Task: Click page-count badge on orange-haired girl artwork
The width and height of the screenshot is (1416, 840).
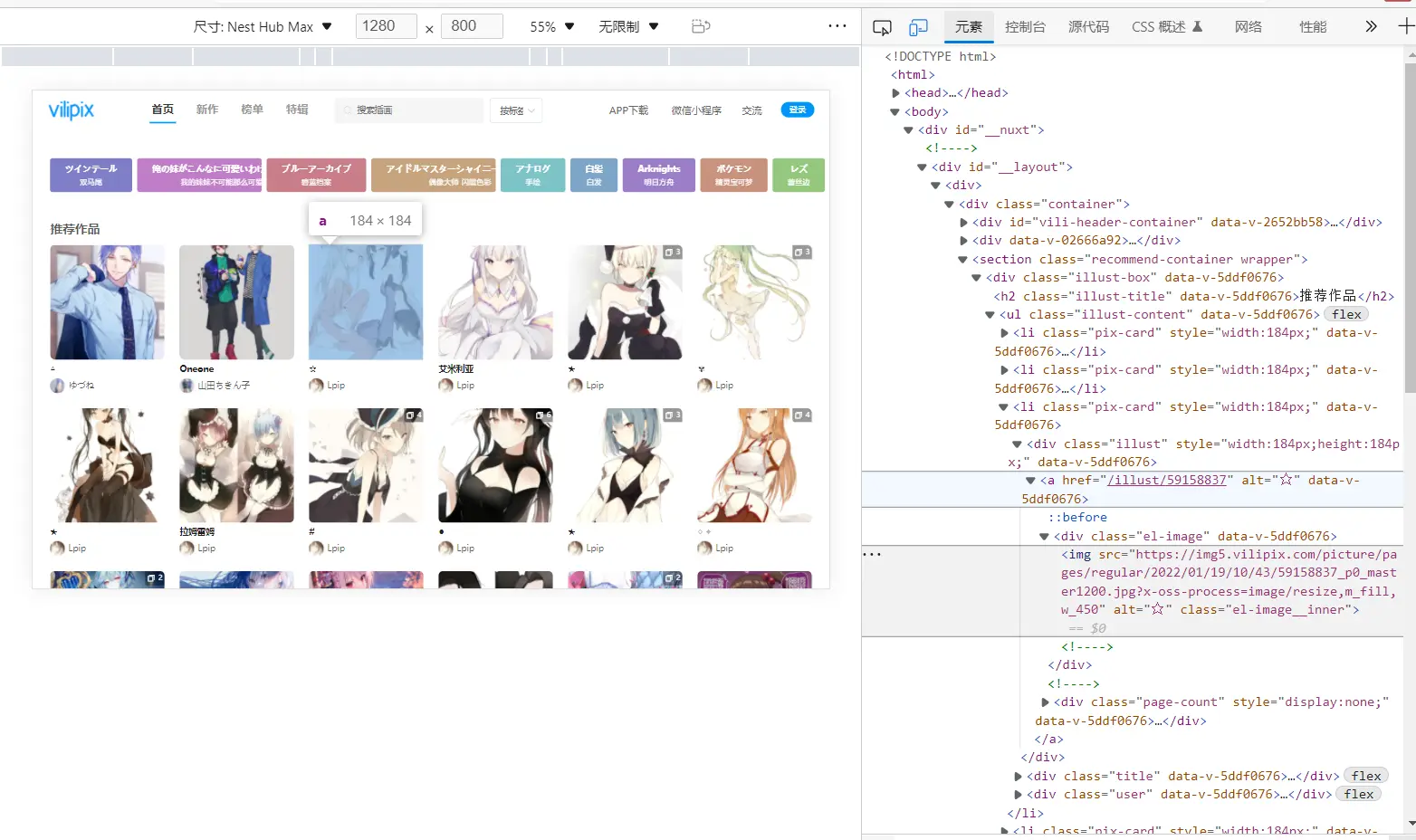Action: point(802,415)
